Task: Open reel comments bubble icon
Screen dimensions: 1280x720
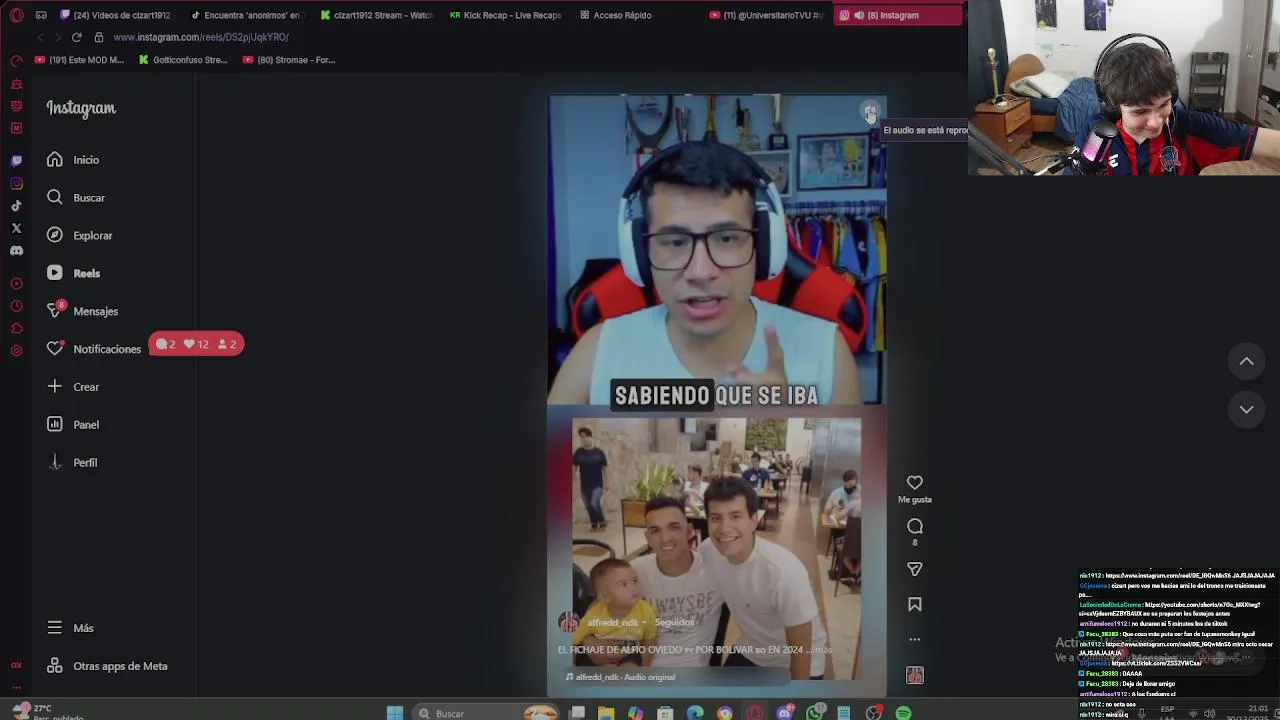Action: [x=914, y=526]
